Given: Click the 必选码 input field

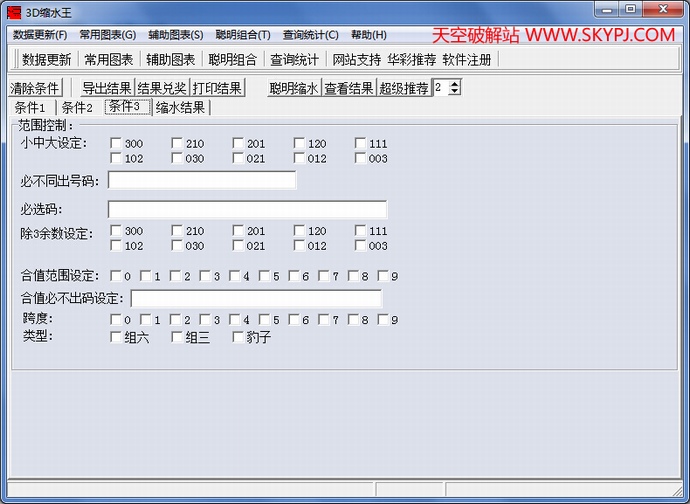Looking at the screenshot, I should click(x=247, y=210).
